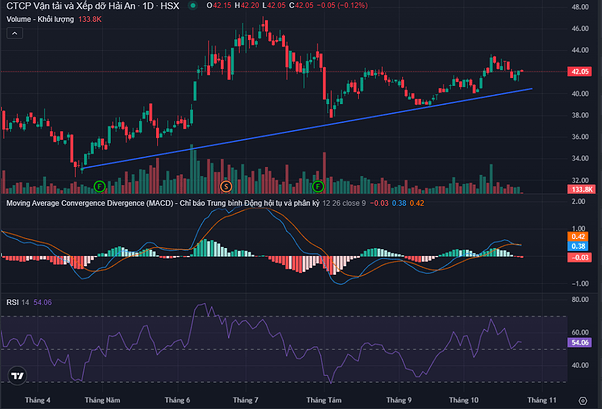Click the red -0.03 histogram value label
Image resolution: width=602 pixels, height=409 pixels.
pos(579,257)
